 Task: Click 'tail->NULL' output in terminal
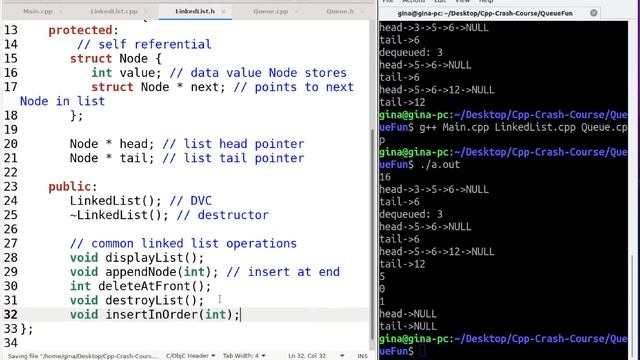pos(408,326)
